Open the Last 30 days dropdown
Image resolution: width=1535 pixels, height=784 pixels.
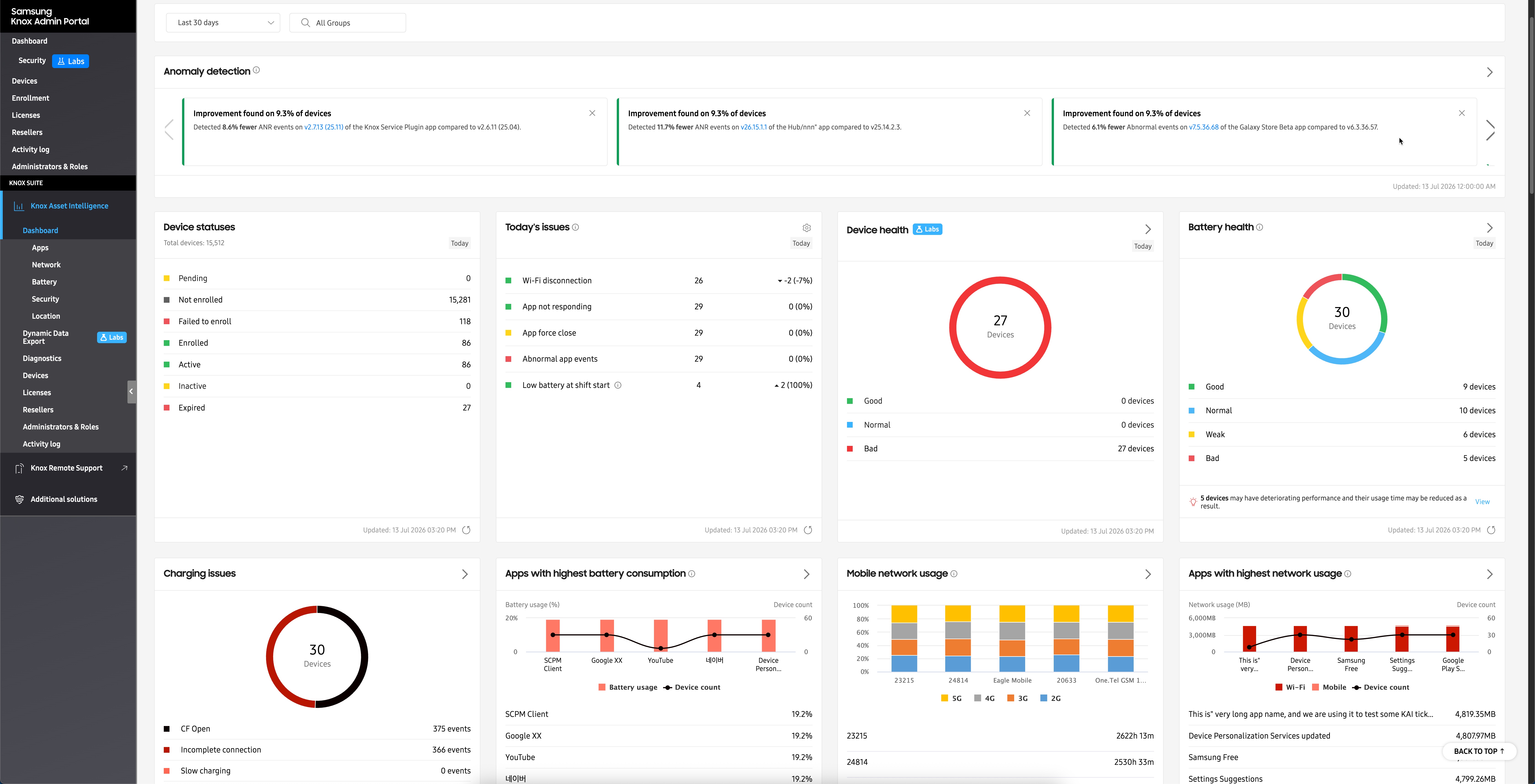[223, 23]
